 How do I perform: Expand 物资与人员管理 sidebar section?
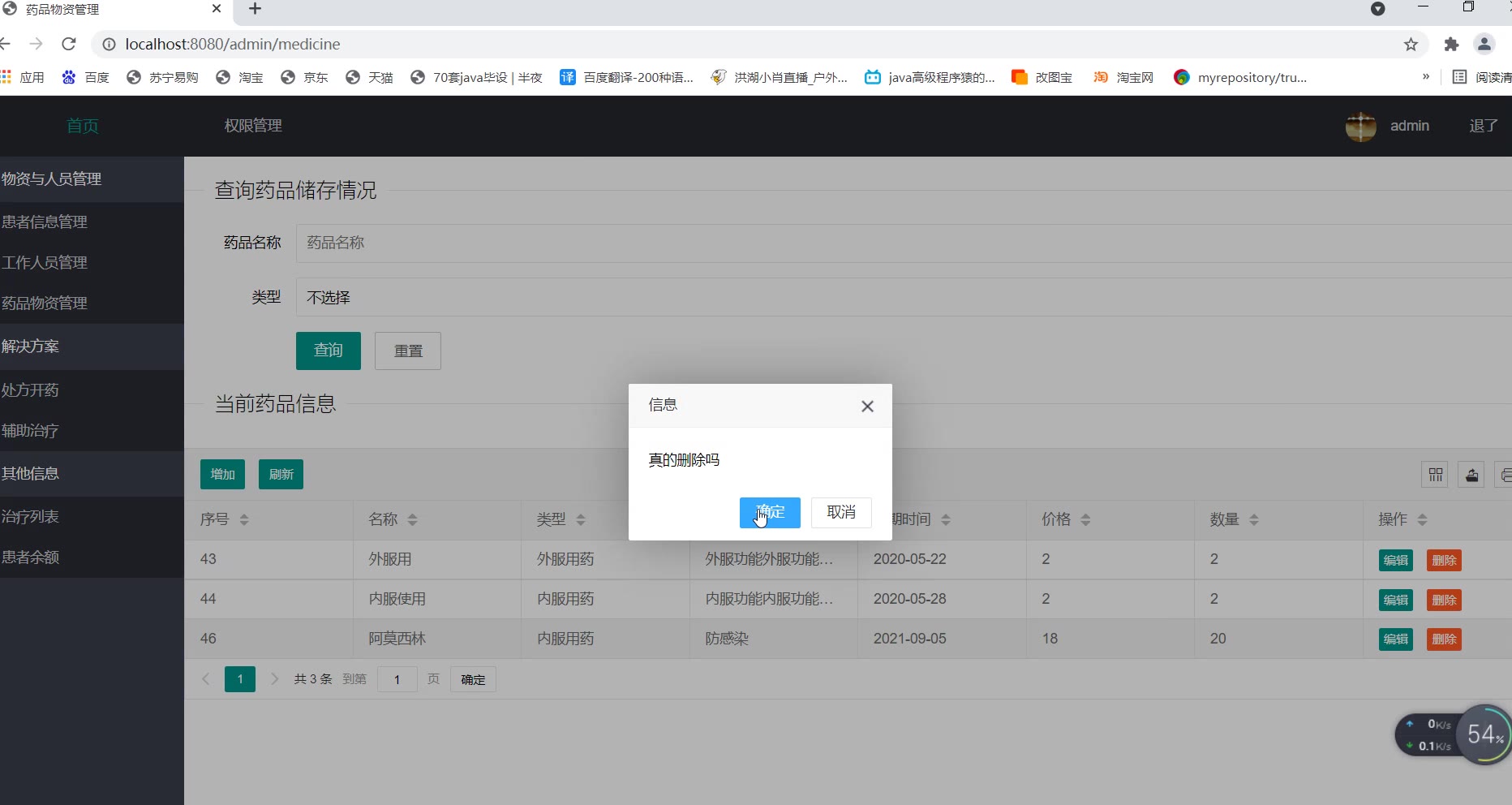pos(92,179)
